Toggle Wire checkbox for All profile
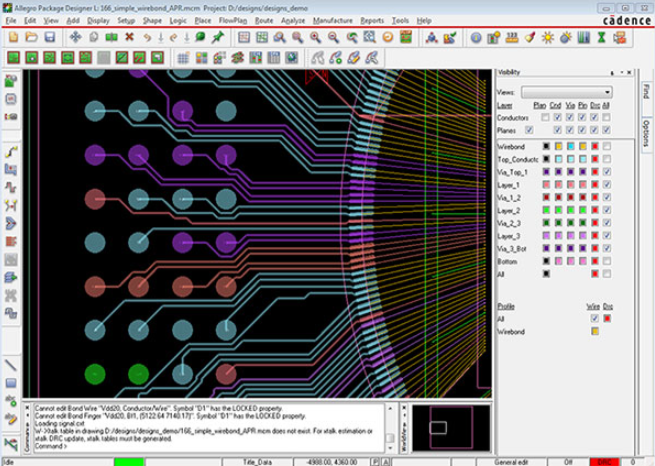 tap(595, 318)
